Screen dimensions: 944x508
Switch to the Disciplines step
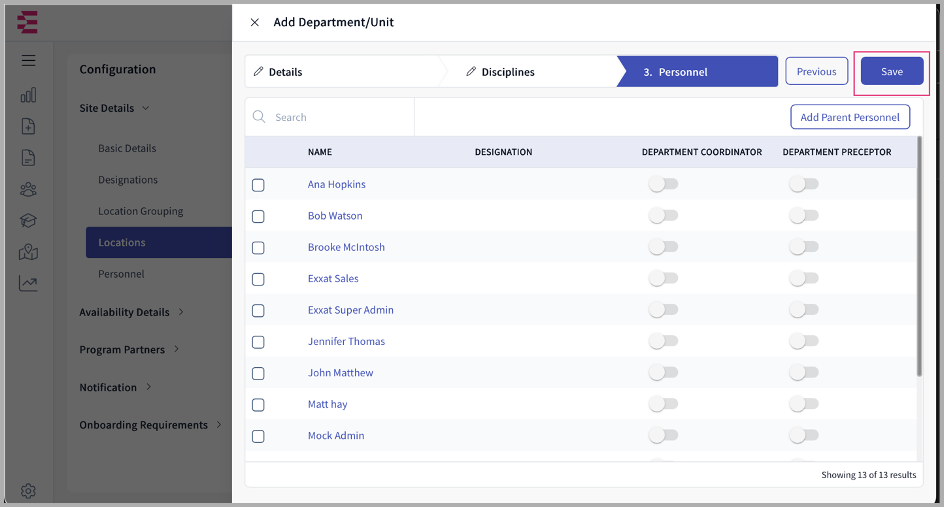pyautogui.click(x=507, y=72)
